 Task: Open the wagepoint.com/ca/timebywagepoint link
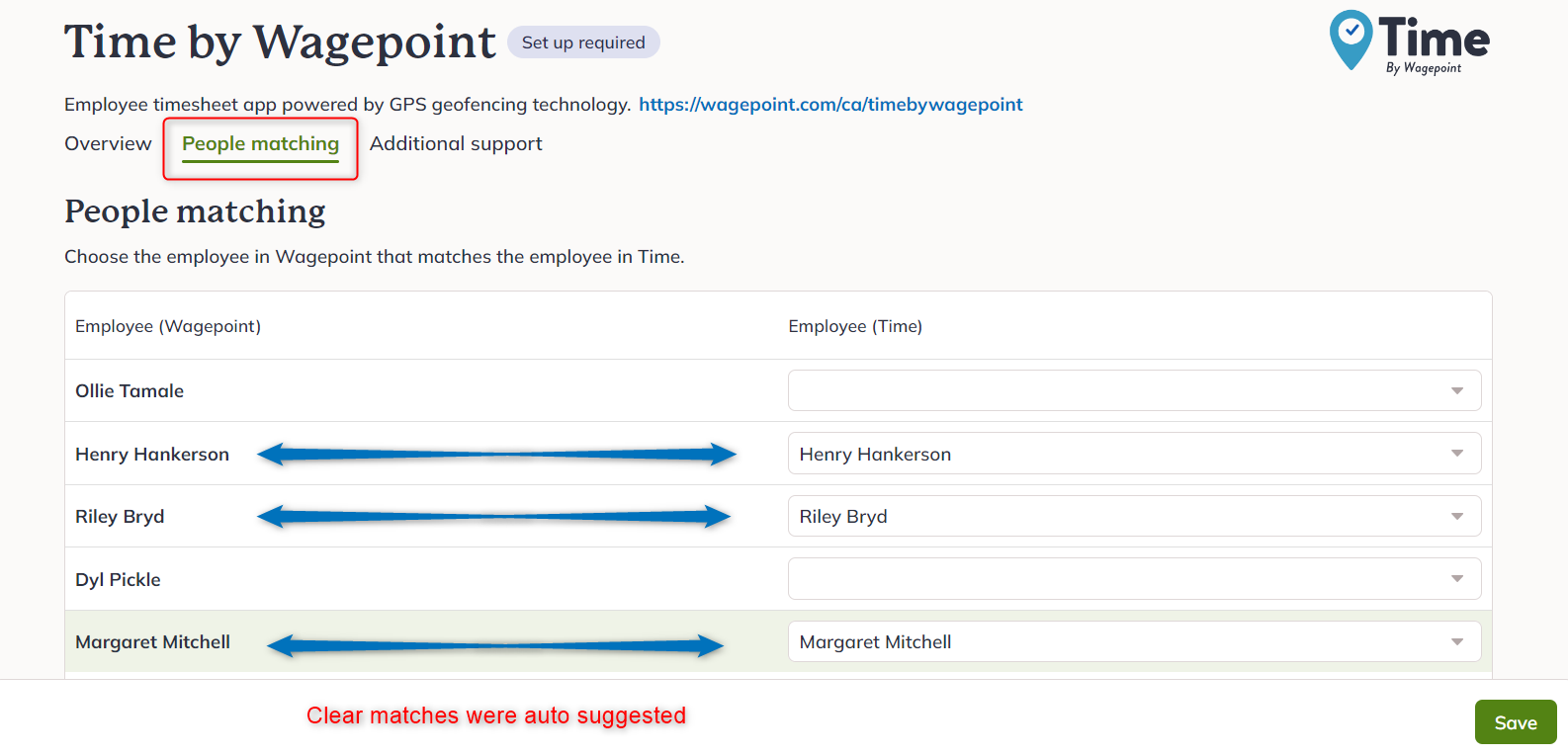point(830,105)
